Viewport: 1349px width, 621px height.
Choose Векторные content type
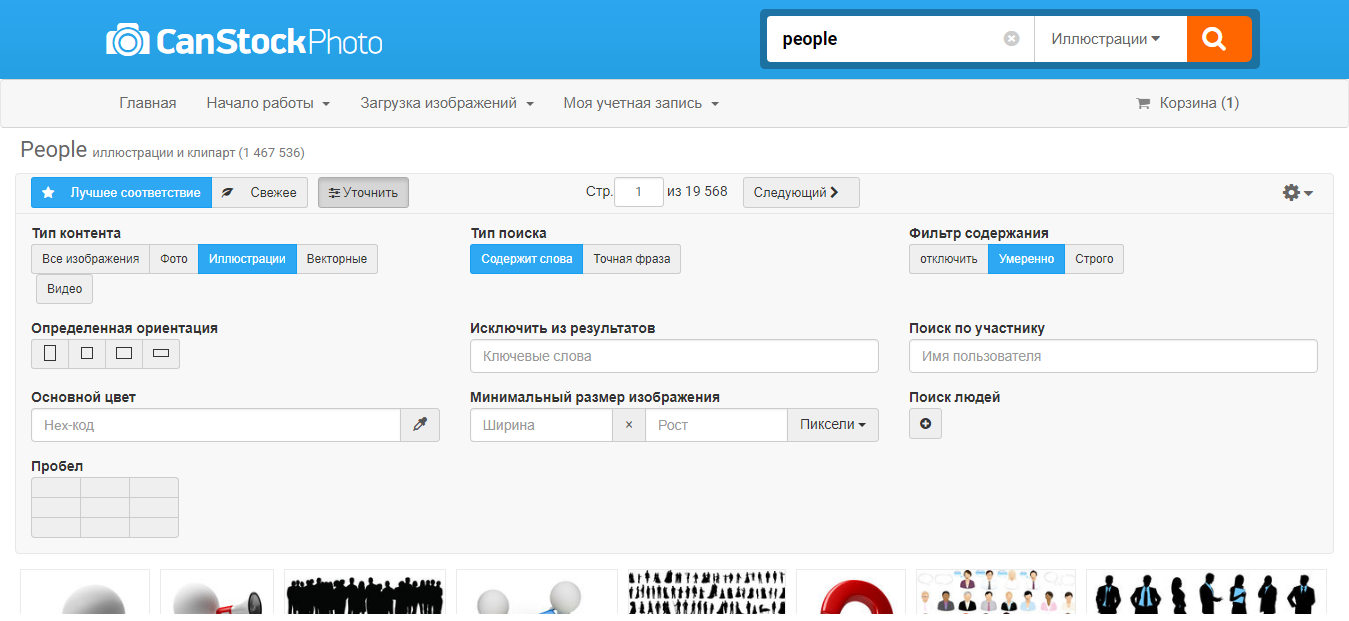point(337,259)
